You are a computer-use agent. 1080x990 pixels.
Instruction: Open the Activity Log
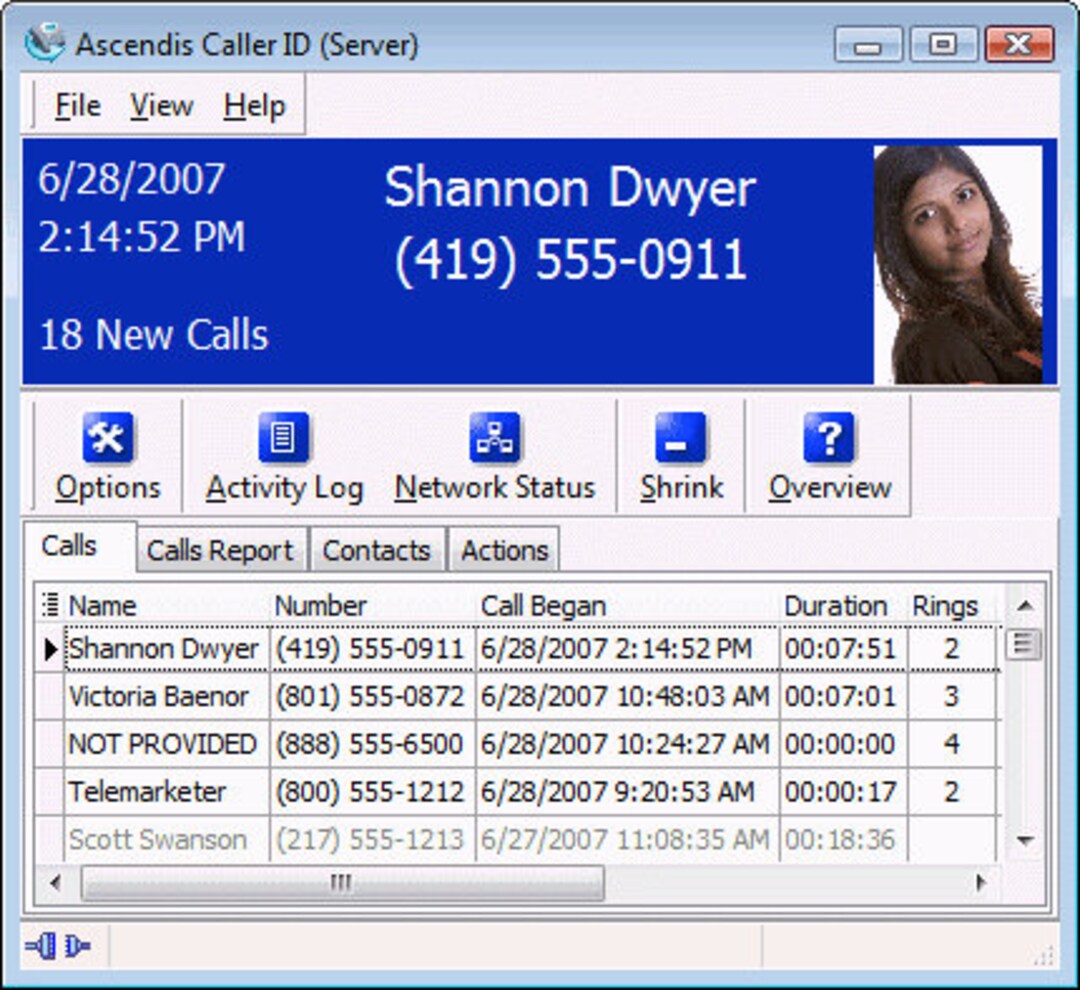point(283,455)
